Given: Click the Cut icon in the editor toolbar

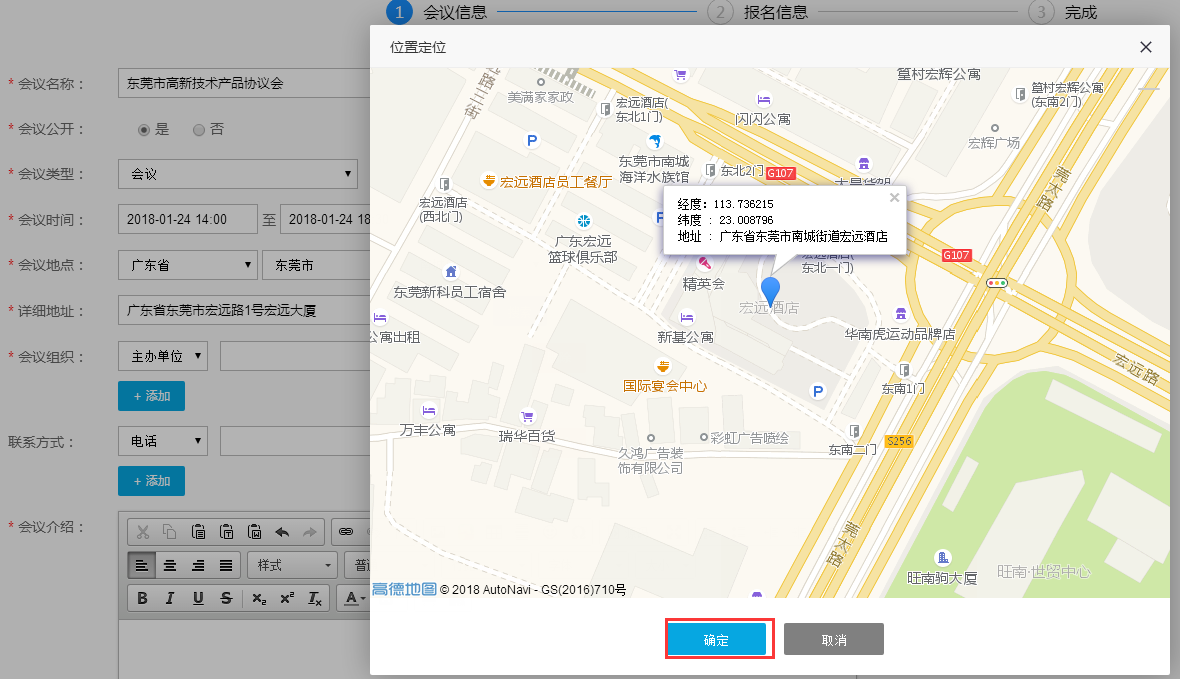Looking at the screenshot, I should pyautogui.click(x=142, y=532).
